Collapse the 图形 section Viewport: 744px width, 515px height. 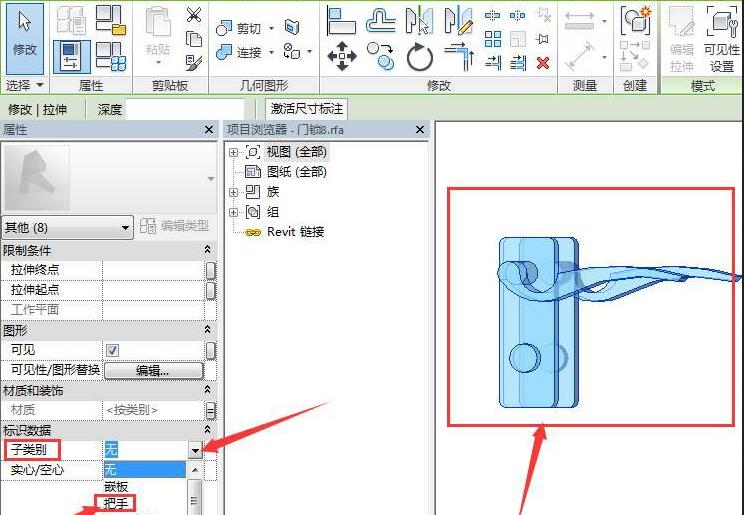pos(207,329)
